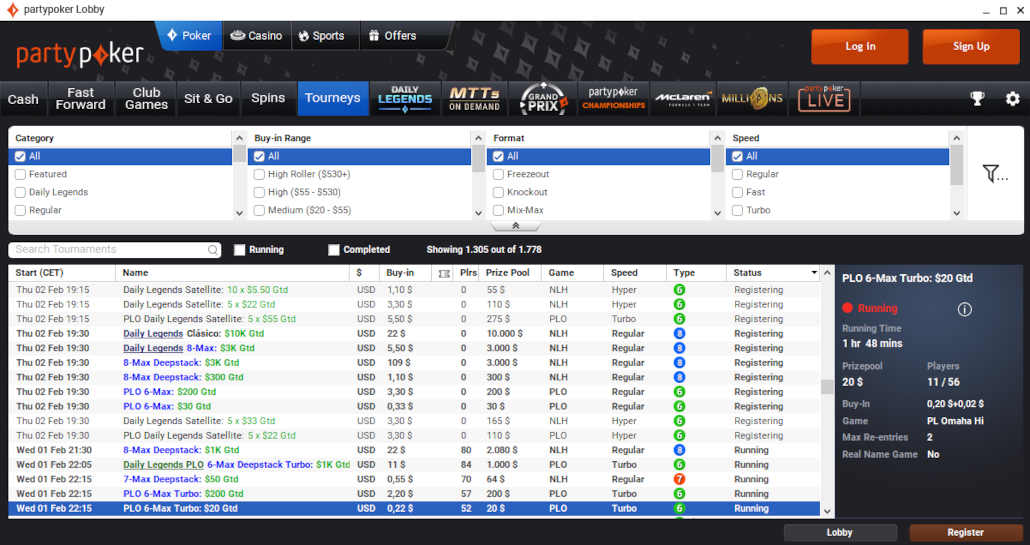Viewport: 1030px width, 545px height.
Task: Click the Sign Up button
Action: tap(971, 46)
